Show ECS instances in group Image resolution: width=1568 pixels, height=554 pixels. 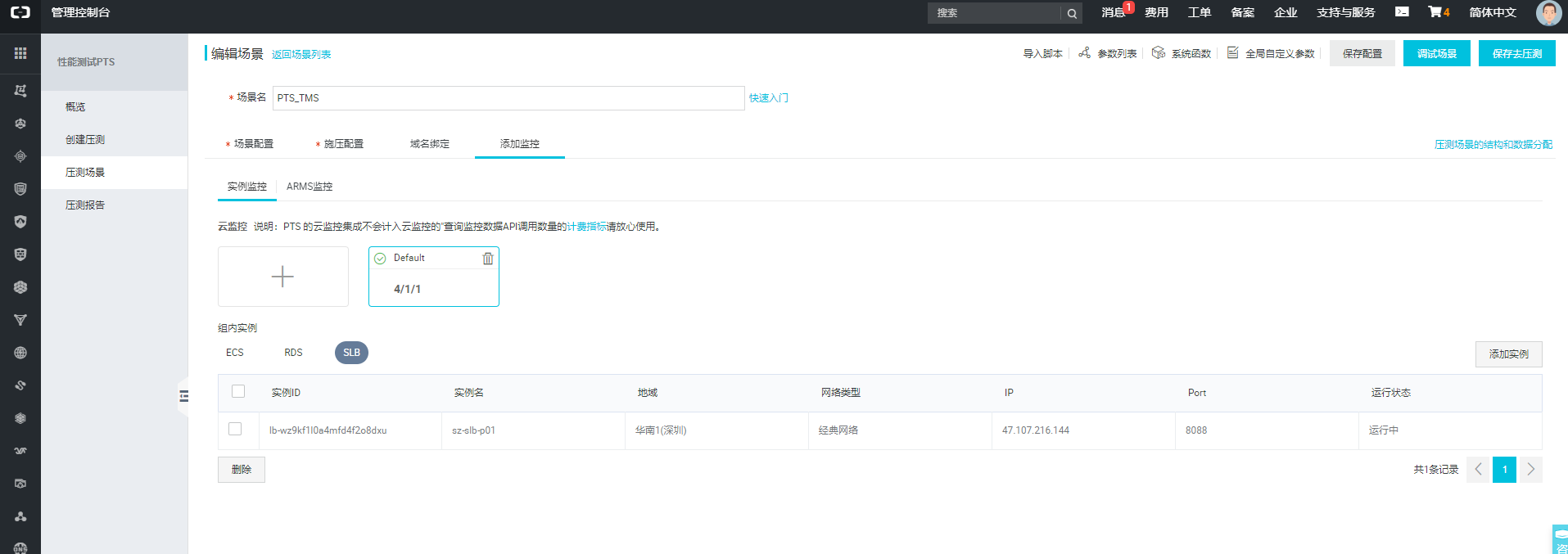235,353
